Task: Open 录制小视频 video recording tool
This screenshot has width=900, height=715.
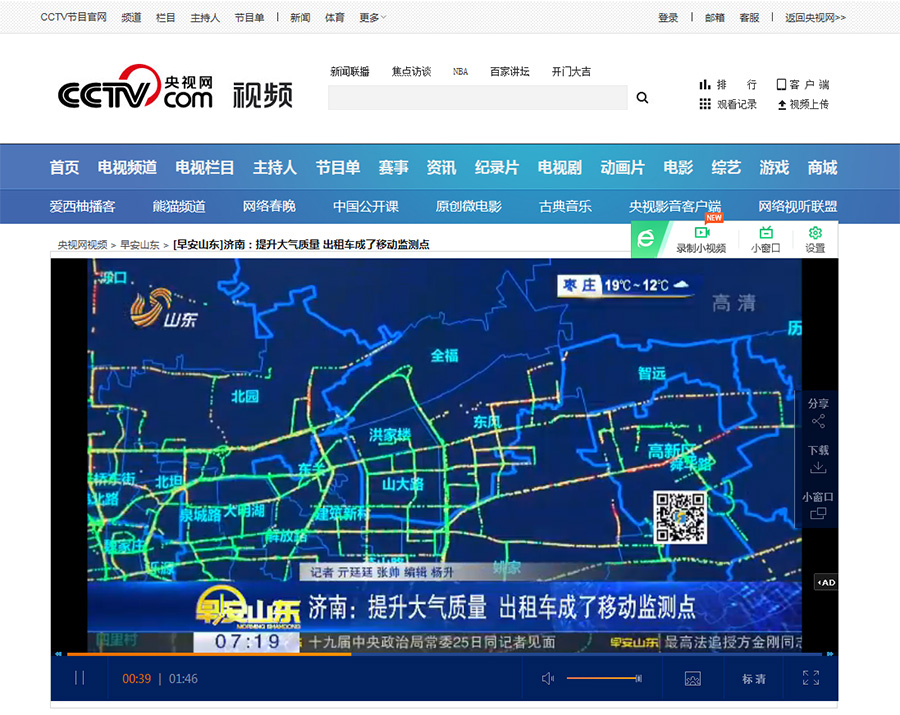Action: [x=701, y=239]
